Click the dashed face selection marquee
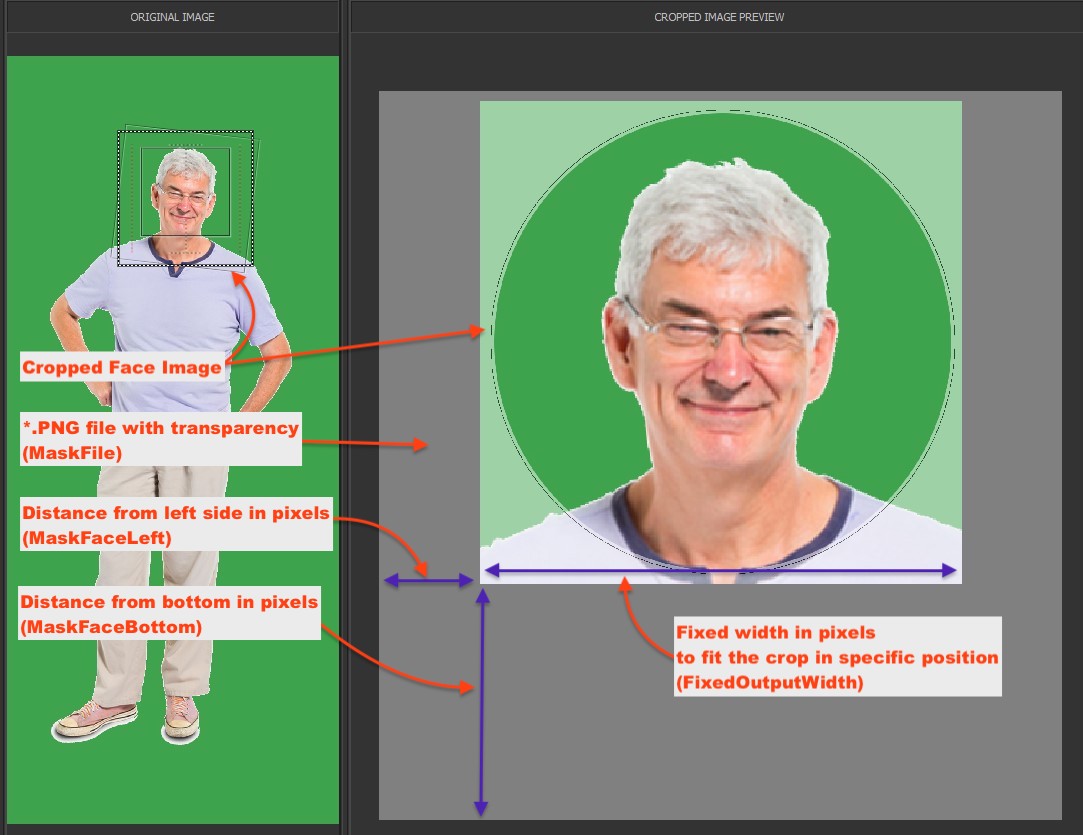The height and width of the screenshot is (835, 1083). tap(186, 133)
